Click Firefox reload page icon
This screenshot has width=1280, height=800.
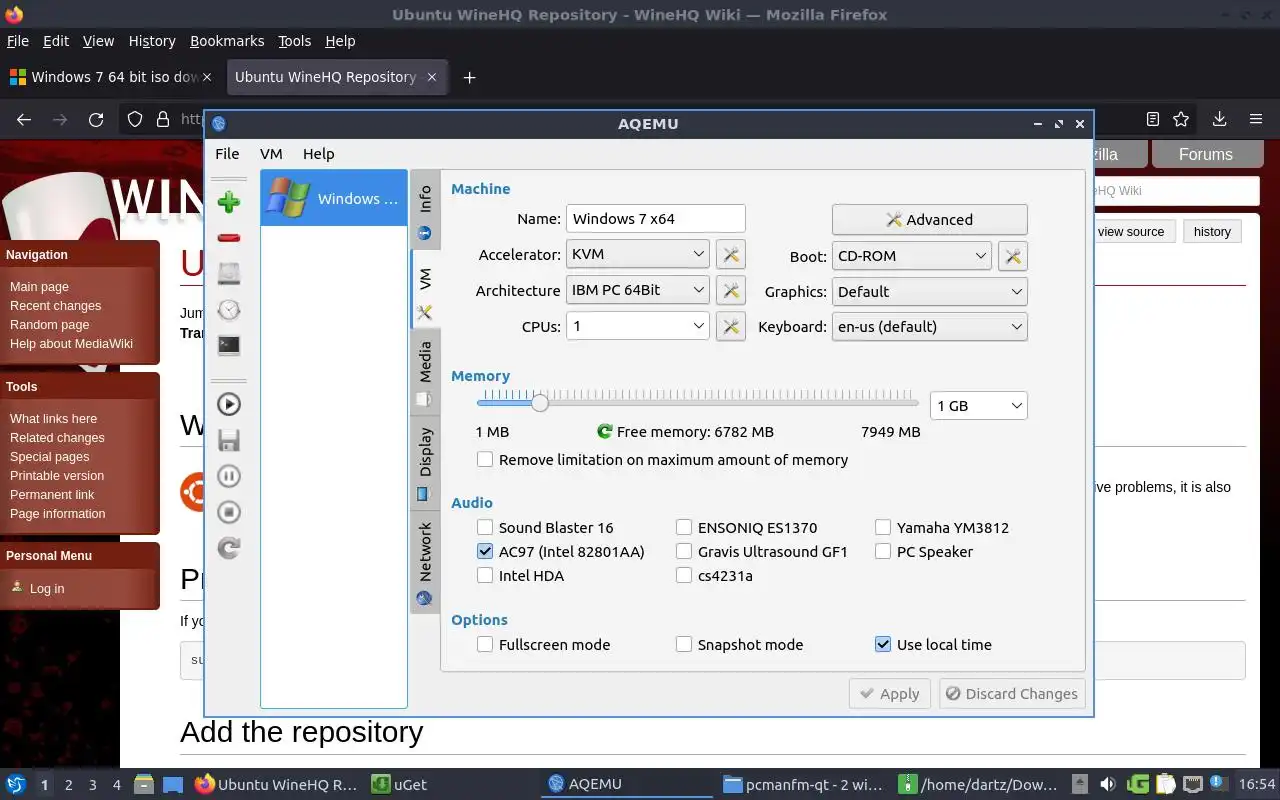coord(96,119)
